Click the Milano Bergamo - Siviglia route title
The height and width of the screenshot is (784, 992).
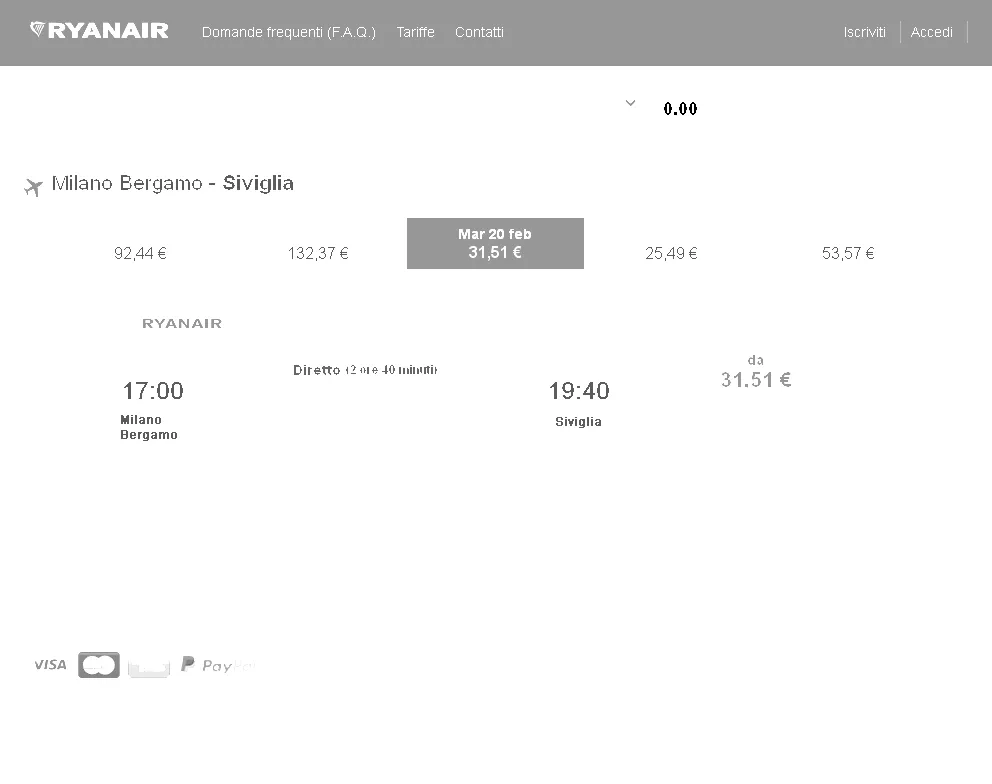click(173, 184)
